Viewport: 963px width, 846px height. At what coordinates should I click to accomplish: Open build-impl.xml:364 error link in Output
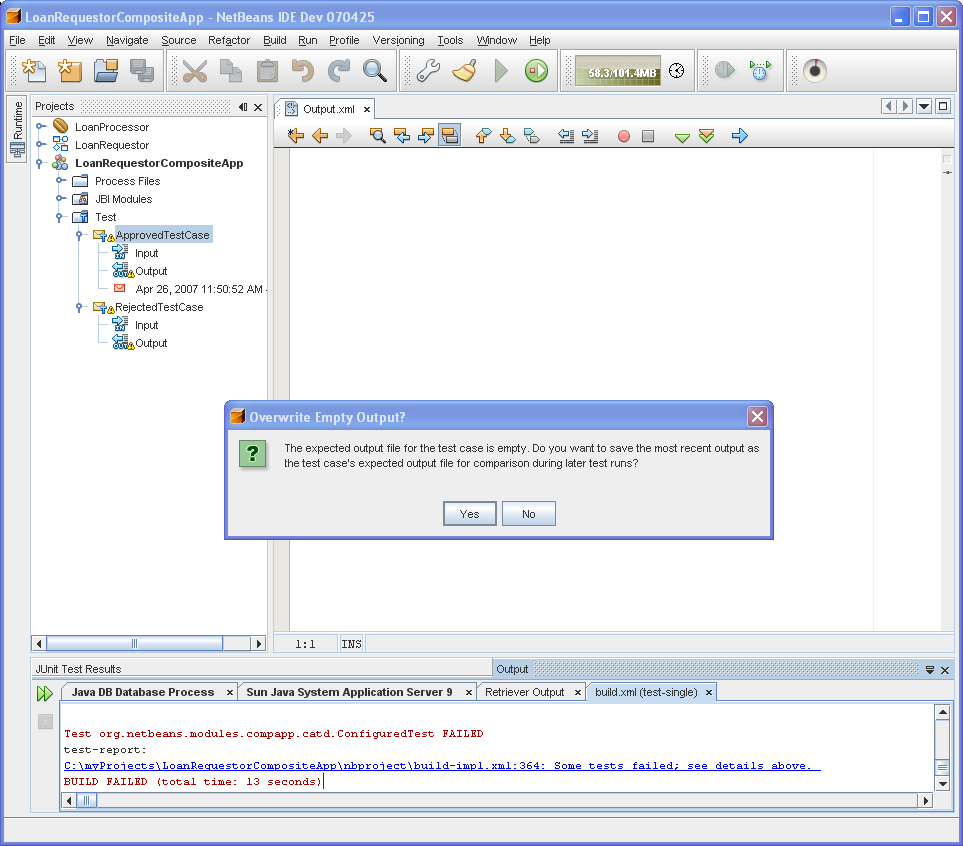tap(442, 766)
